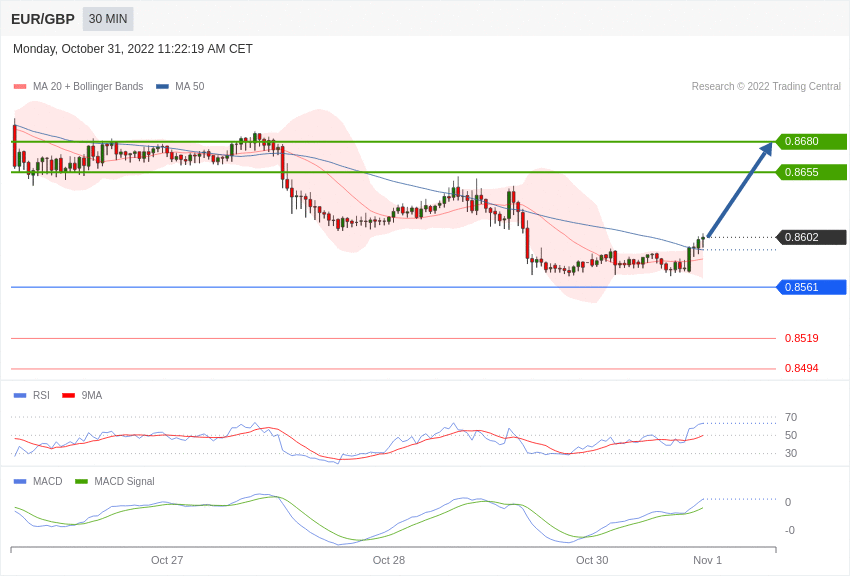
Task: Click the RSI 30 axis value
Action: [791, 453]
